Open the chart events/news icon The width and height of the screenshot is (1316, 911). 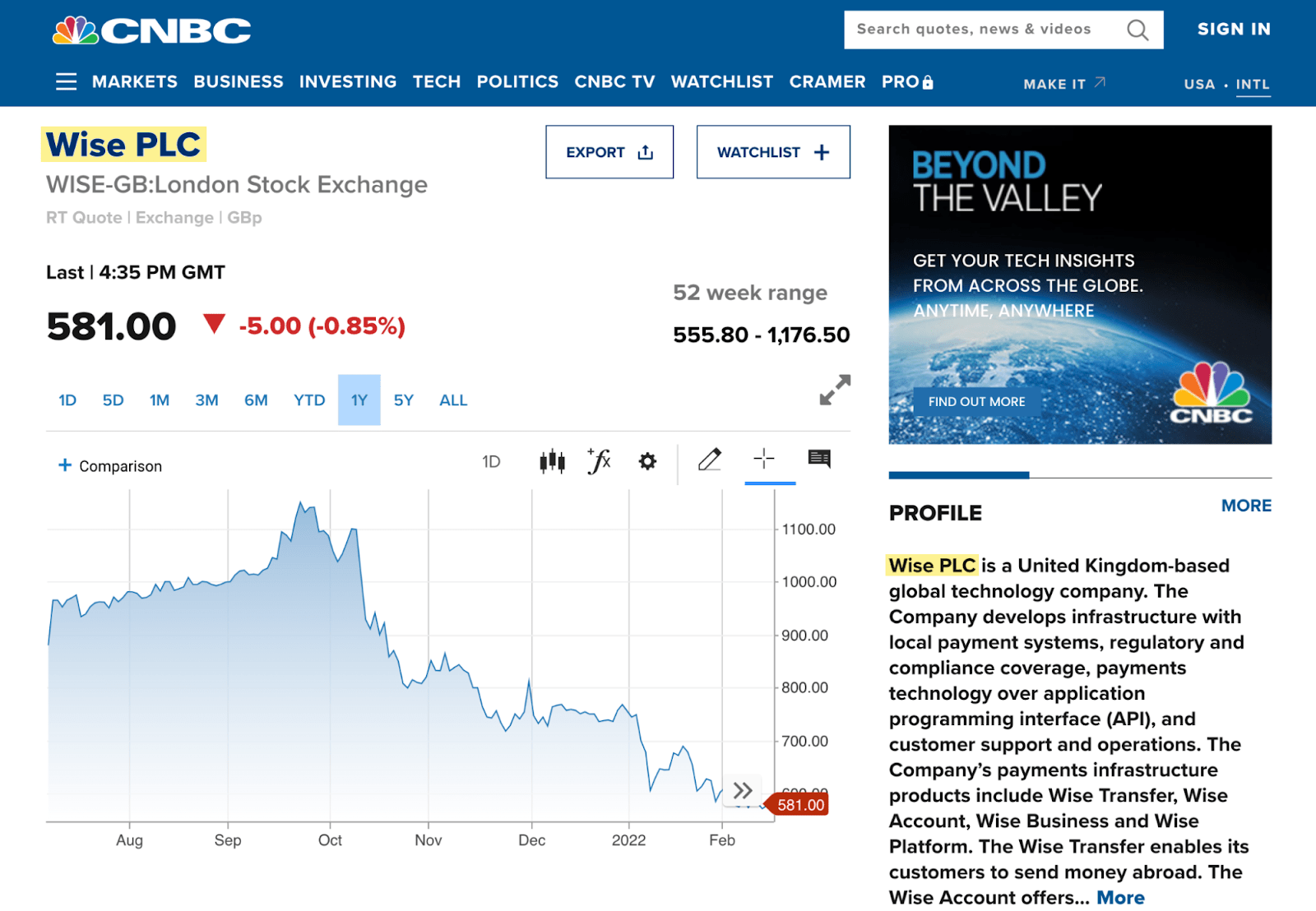(x=819, y=459)
